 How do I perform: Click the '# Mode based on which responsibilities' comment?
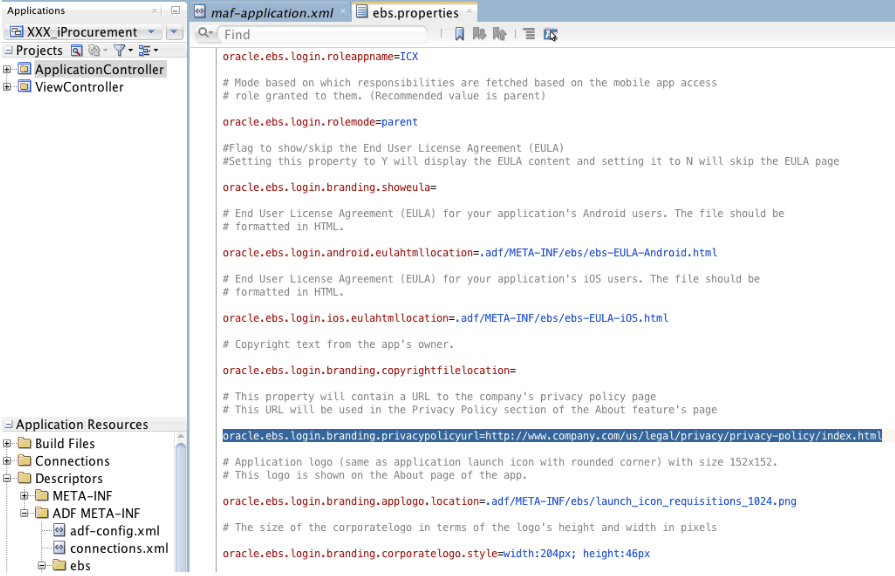[469, 83]
